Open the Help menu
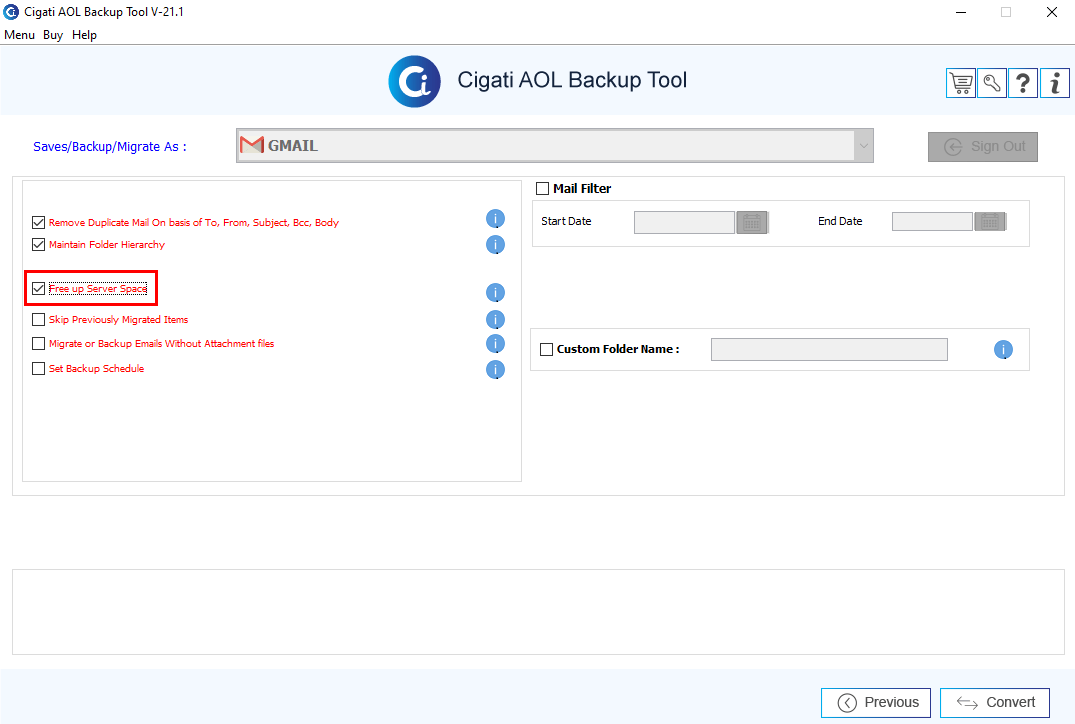Viewport: 1075px width, 724px height. pos(84,35)
